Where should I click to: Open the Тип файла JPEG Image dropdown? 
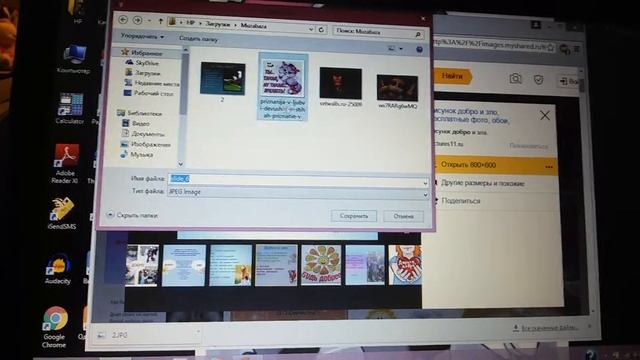click(298, 192)
